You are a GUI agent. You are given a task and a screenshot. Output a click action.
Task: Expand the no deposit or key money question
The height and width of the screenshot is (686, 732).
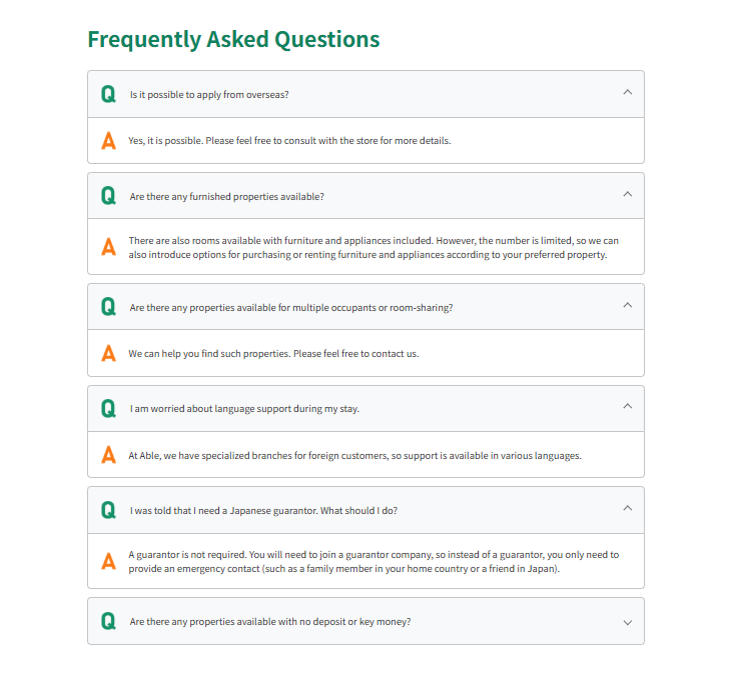[627, 622]
